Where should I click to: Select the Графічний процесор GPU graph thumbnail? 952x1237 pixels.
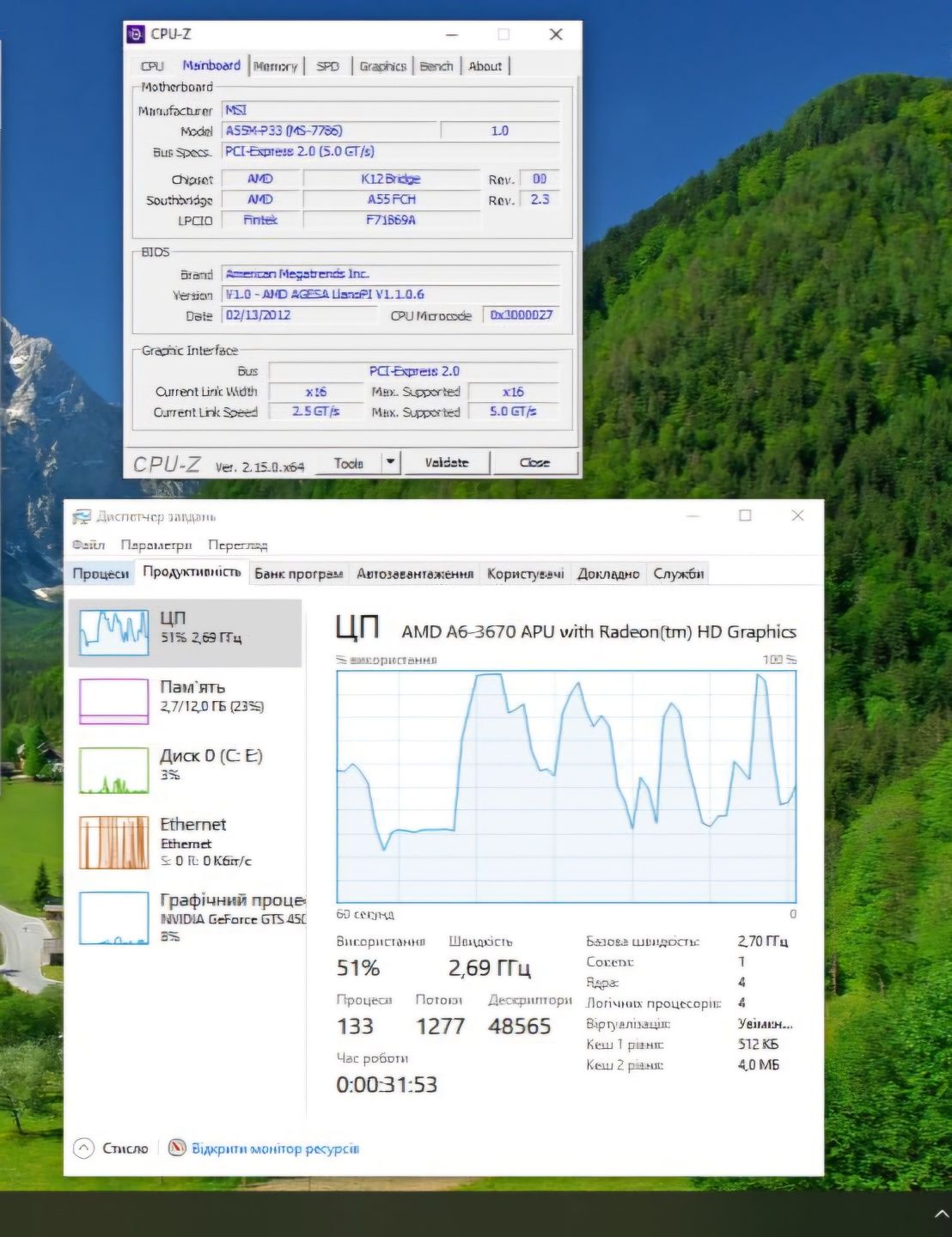coord(113,918)
